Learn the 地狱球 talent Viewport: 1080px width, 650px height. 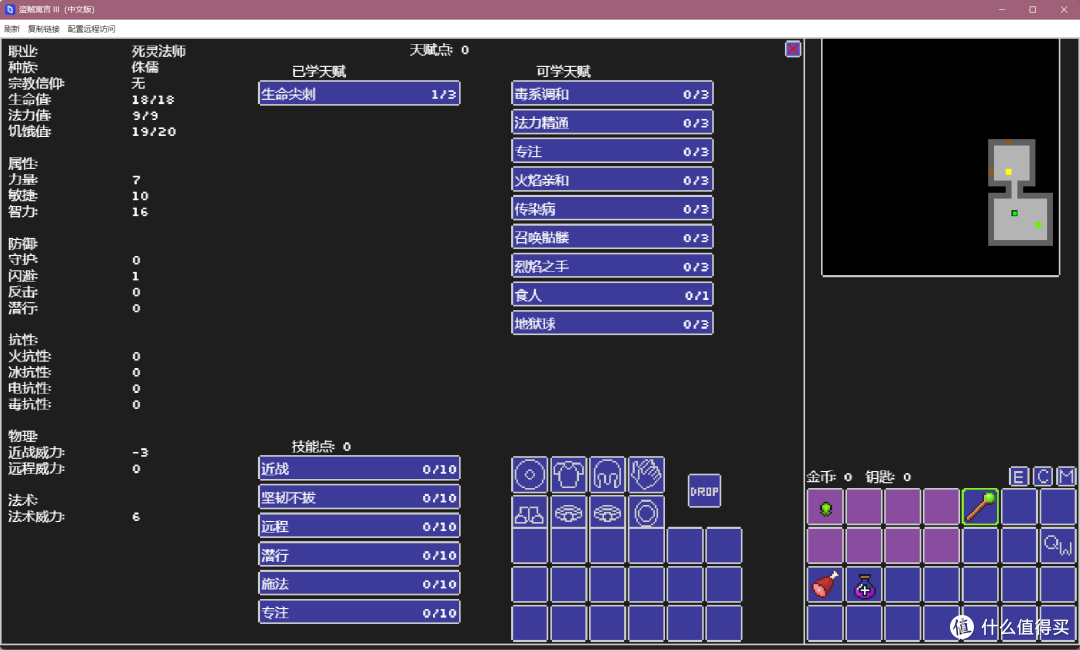(612, 324)
